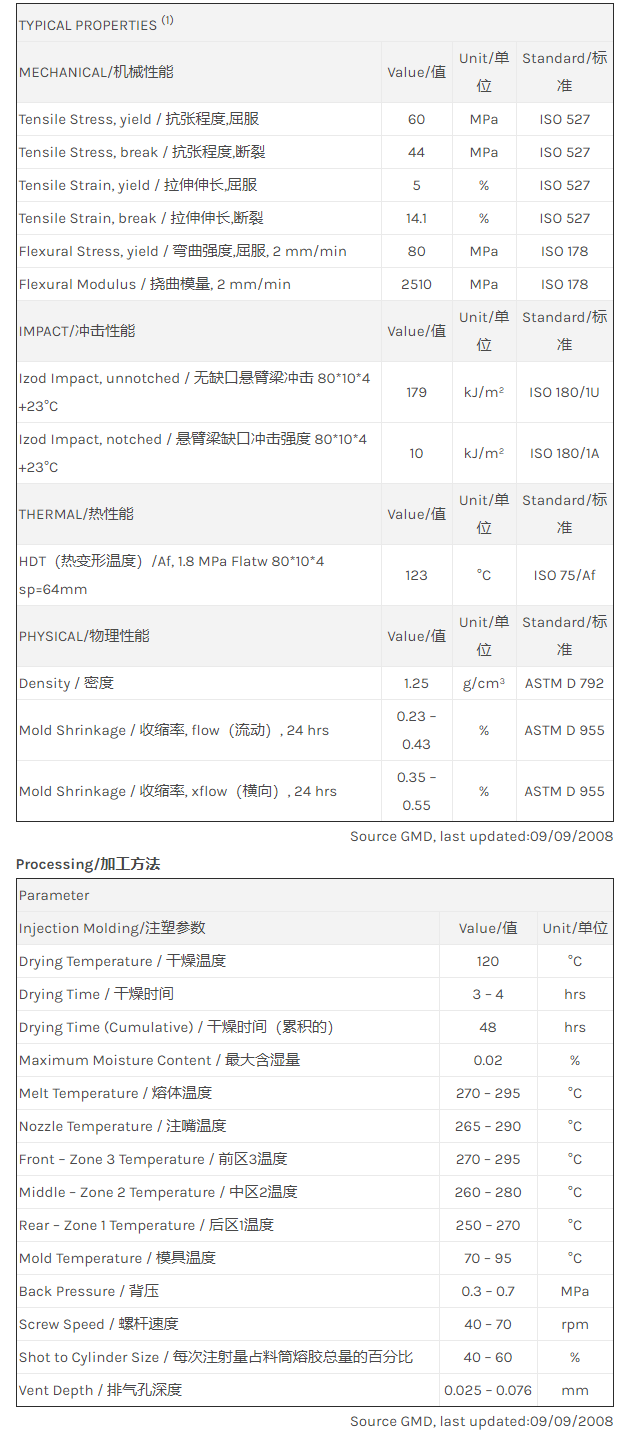Click the TYPICAL PROPERTIES table heading

coord(95,24)
